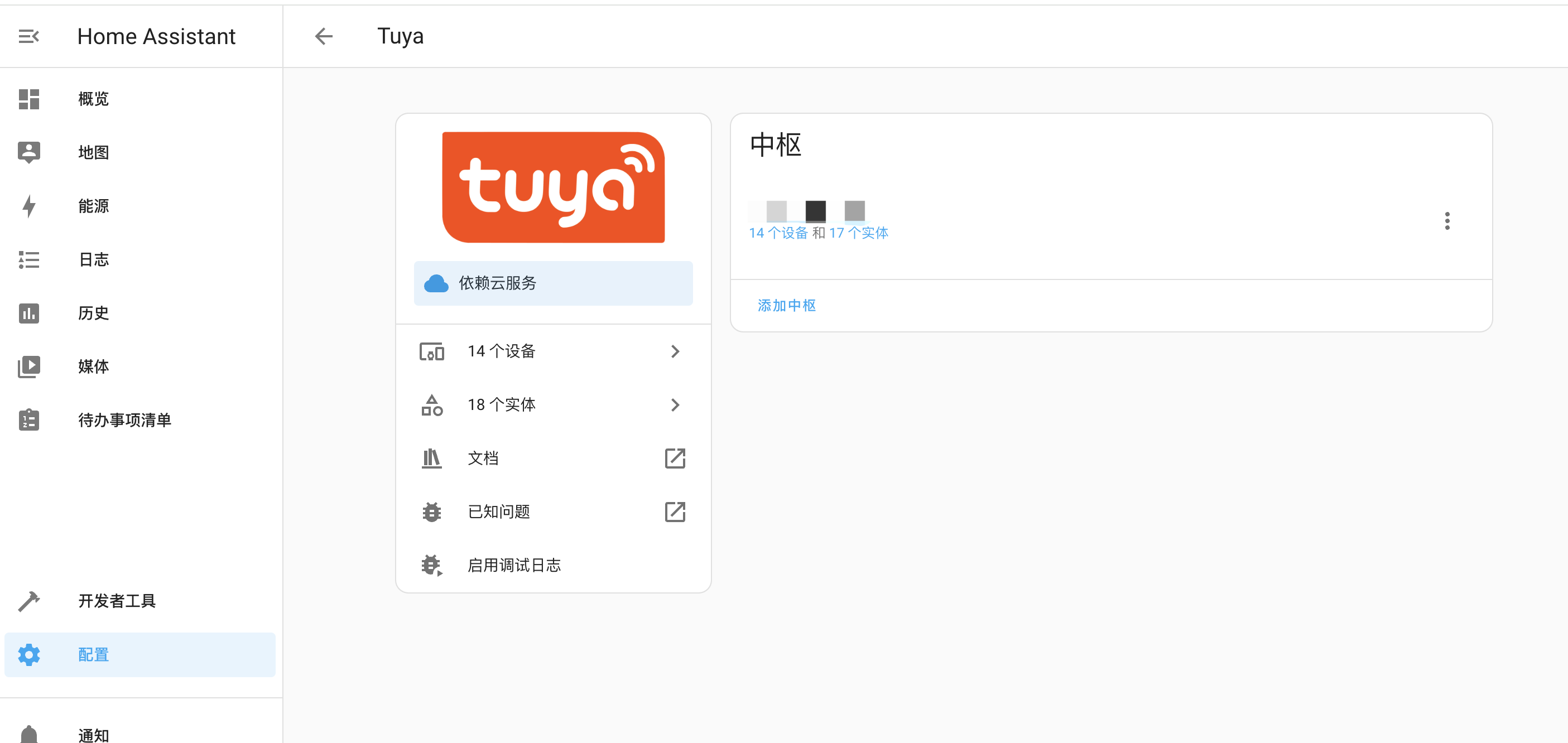Click the 18 个实体 list row
This screenshot has width=1568, height=743.
(x=554, y=406)
